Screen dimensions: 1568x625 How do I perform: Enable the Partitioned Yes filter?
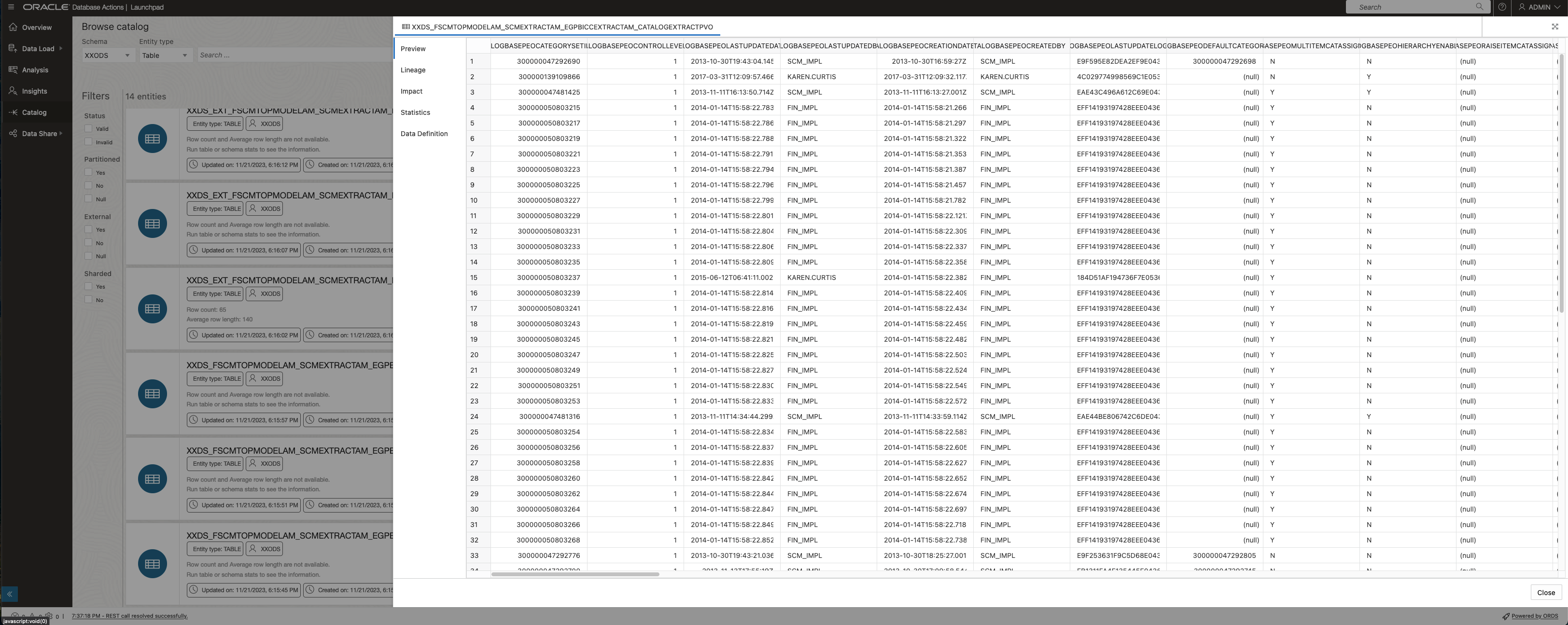click(x=89, y=172)
